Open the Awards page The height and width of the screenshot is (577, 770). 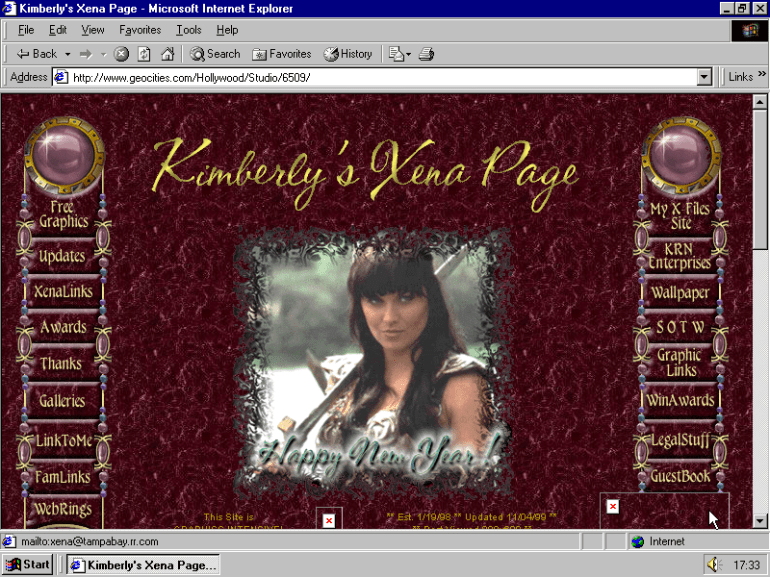[63, 327]
